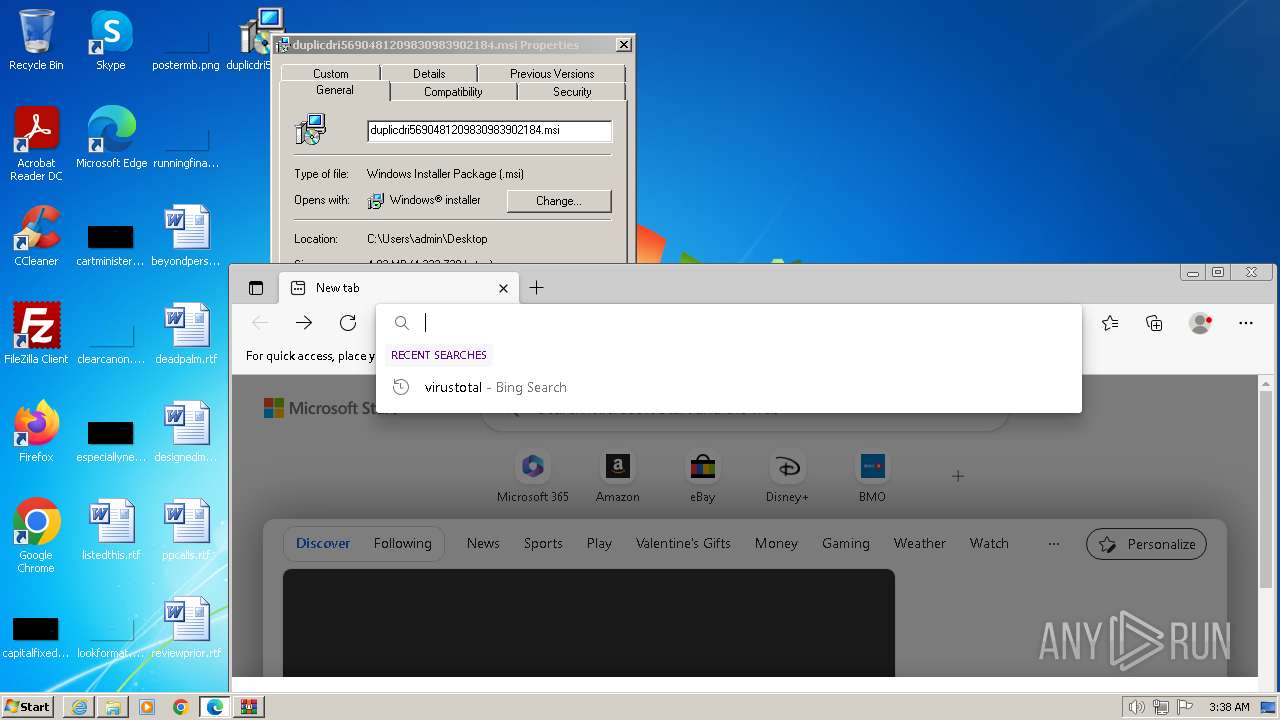Open the News feed category
This screenshot has height=720, width=1280.
point(483,543)
